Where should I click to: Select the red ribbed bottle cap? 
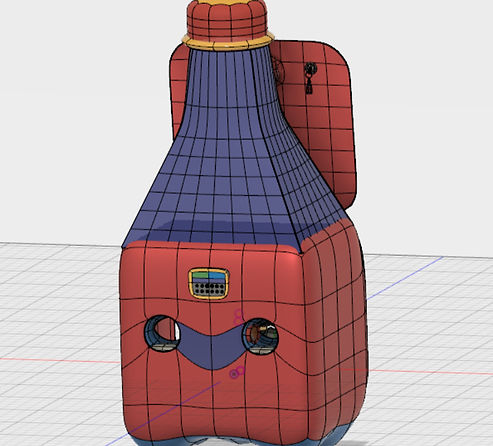click(228, 22)
